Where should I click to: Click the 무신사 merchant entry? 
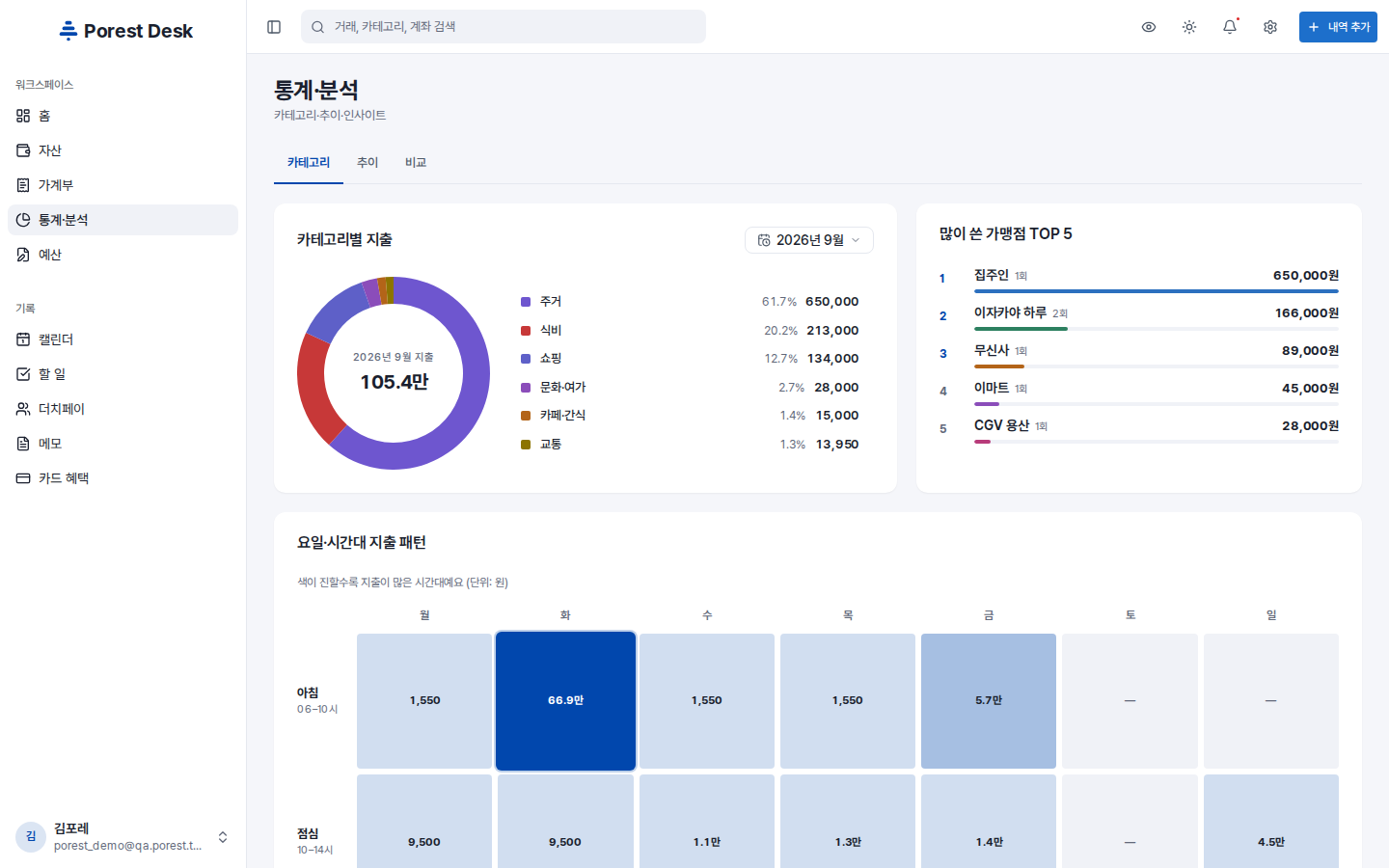point(1139,354)
